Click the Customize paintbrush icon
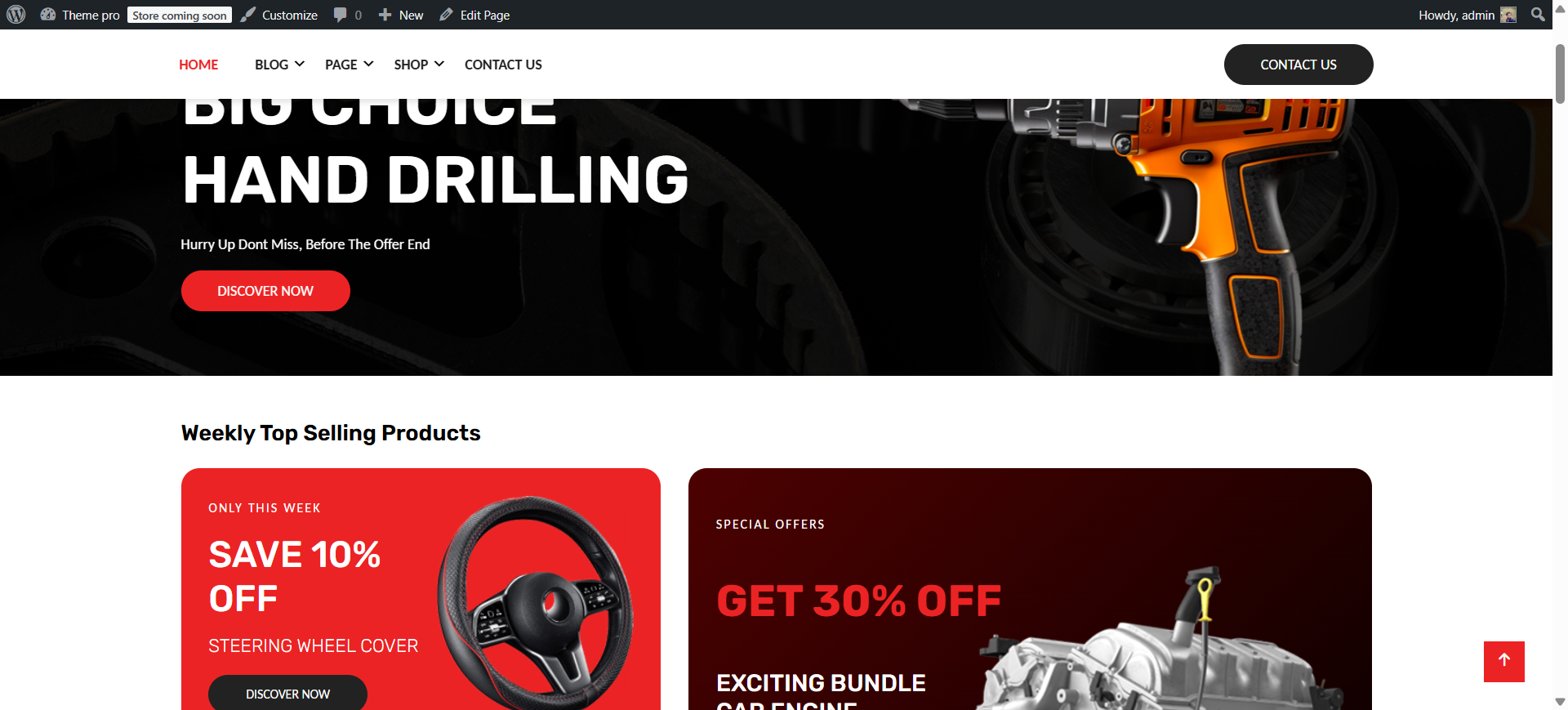The image size is (1568, 710). pyautogui.click(x=247, y=15)
